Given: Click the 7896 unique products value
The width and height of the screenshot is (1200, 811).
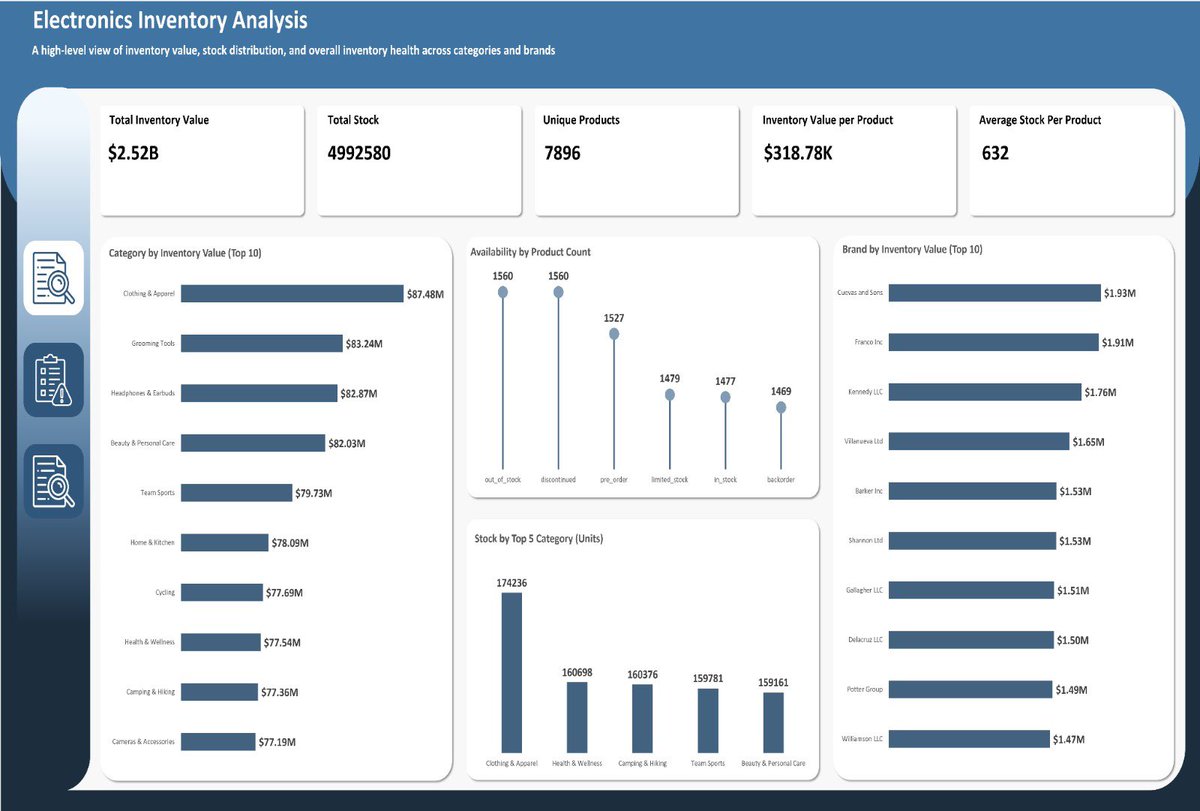Looking at the screenshot, I should click(562, 153).
